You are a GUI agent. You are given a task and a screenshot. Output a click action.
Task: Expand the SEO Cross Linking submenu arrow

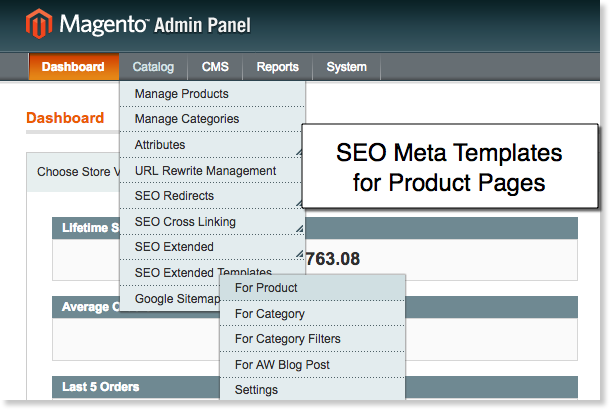(x=299, y=229)
